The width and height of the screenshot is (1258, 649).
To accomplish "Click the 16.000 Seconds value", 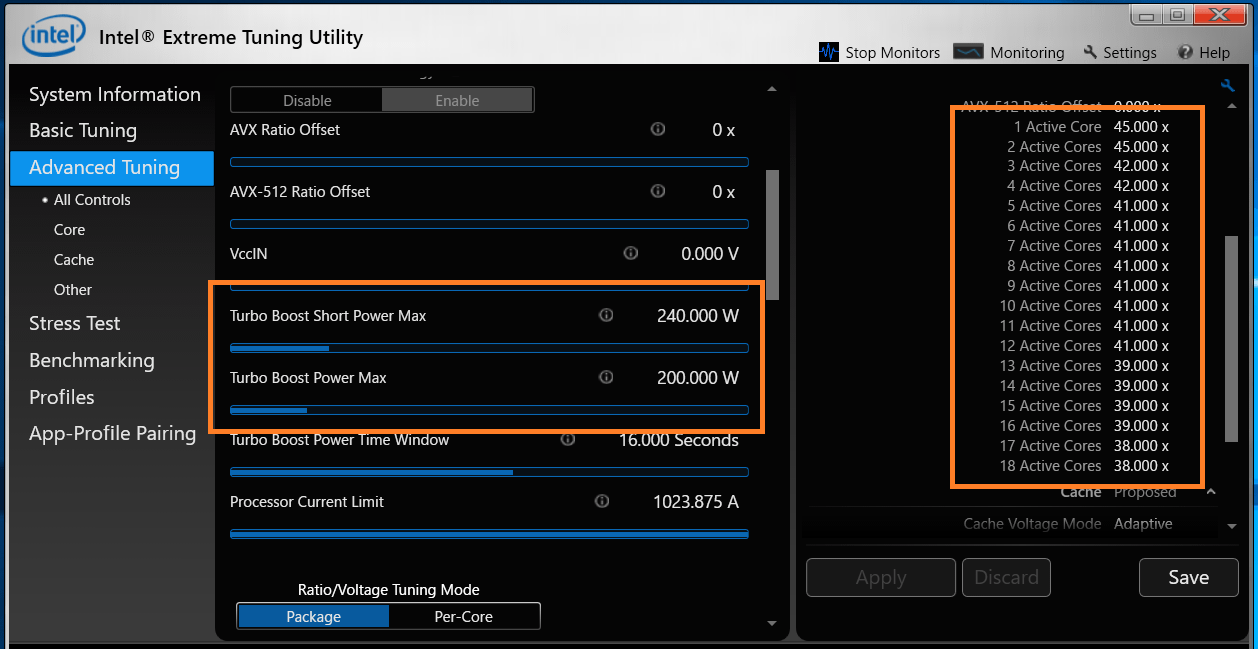I will point(679,440).
